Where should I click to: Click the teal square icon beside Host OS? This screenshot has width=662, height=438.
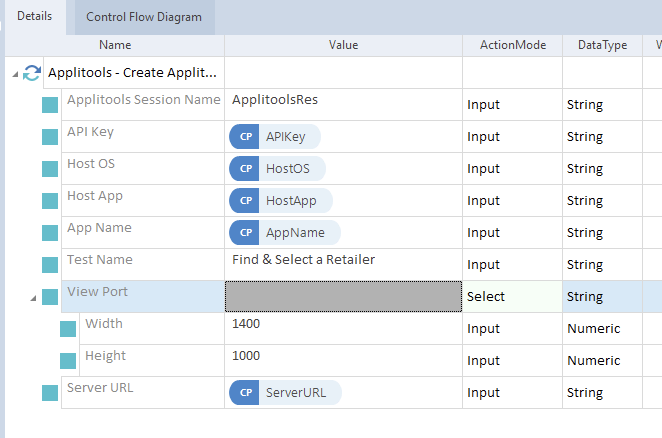tap(50, 169)
